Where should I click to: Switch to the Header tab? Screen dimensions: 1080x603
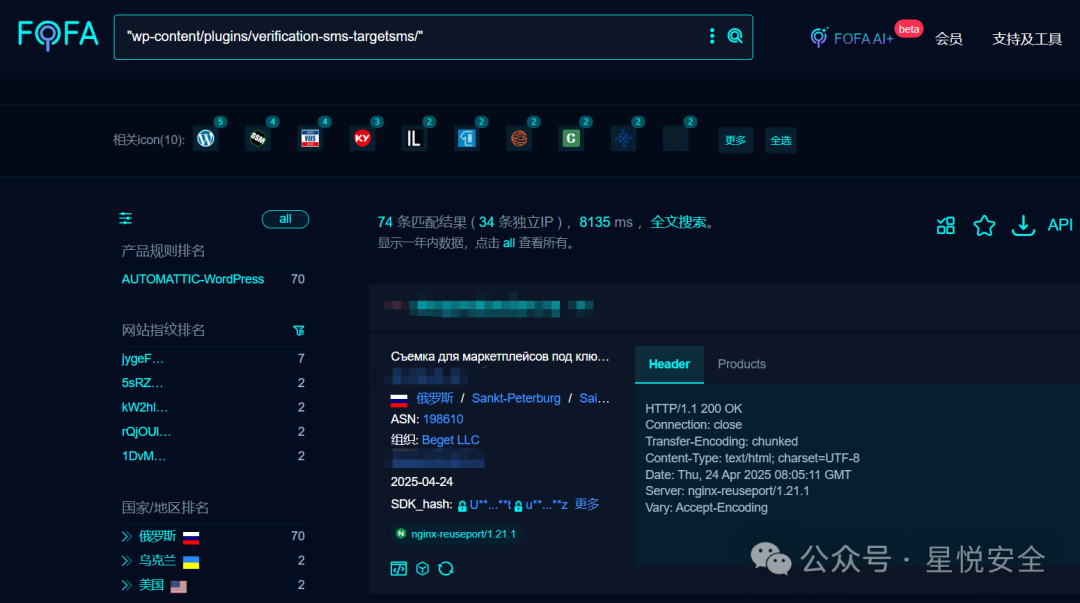coord(669,365)
